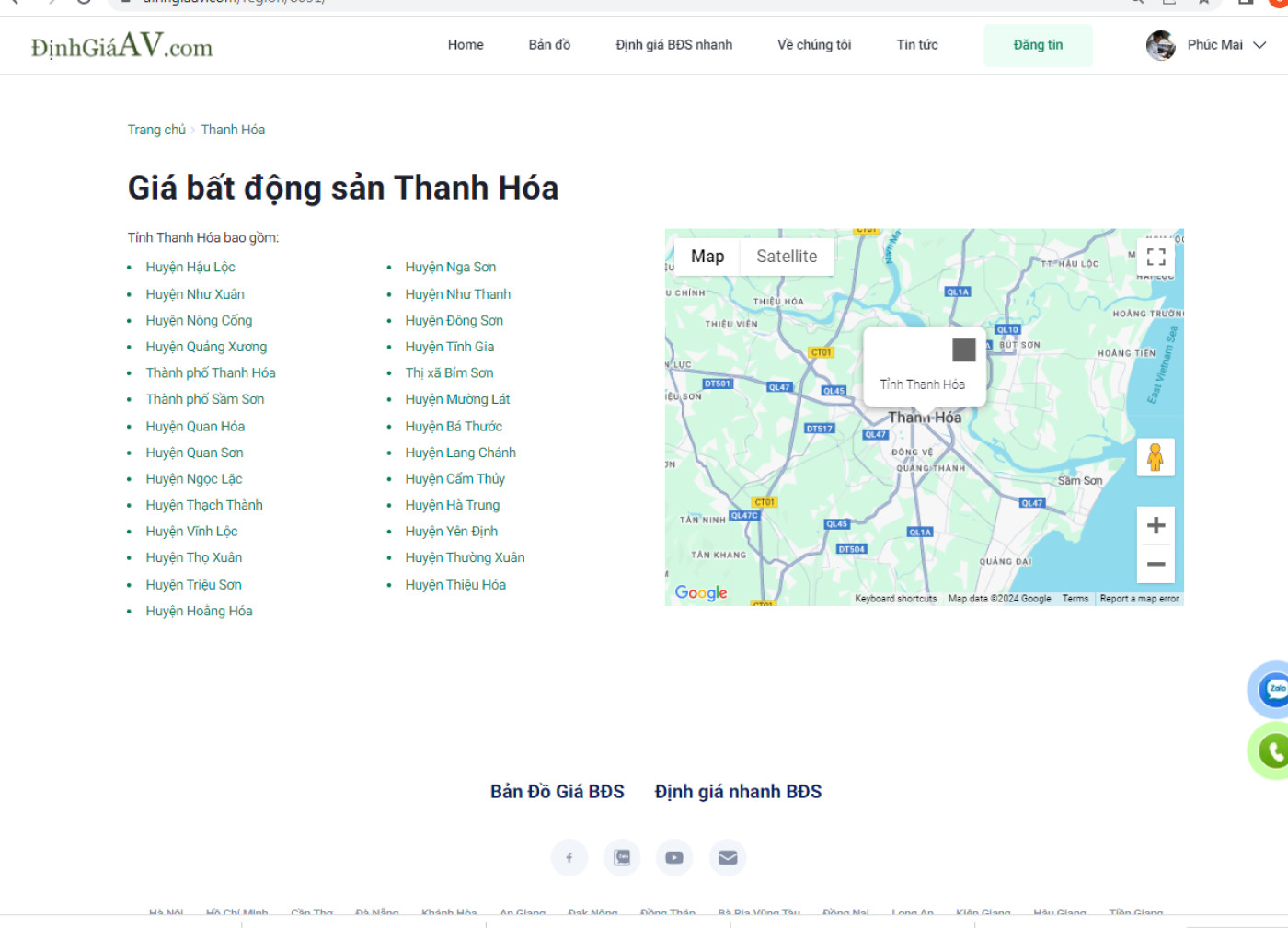Viewport: 1288px width, 928px height.
Task: Click the green phone call floating button
Action: click(1274, 751)
